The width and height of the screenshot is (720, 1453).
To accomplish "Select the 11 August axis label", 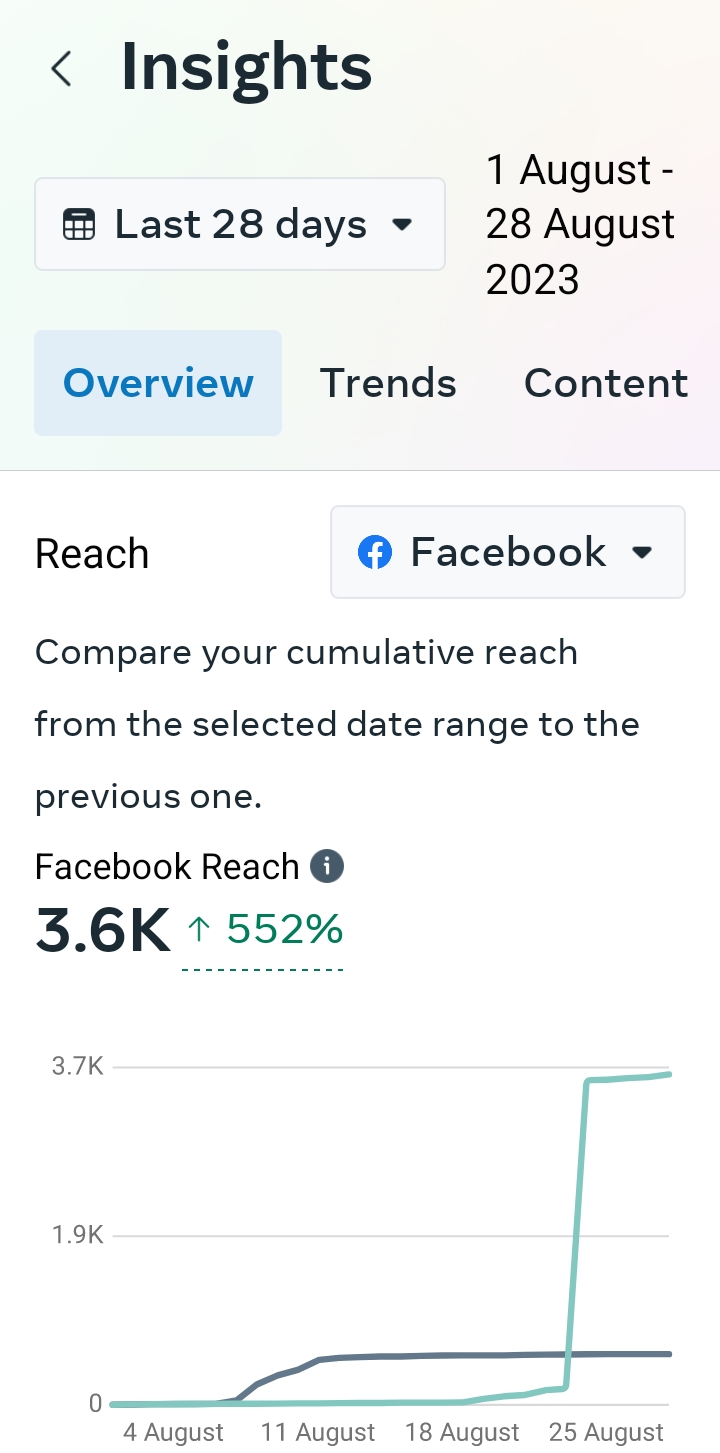I will click(x=318, y=1433).
